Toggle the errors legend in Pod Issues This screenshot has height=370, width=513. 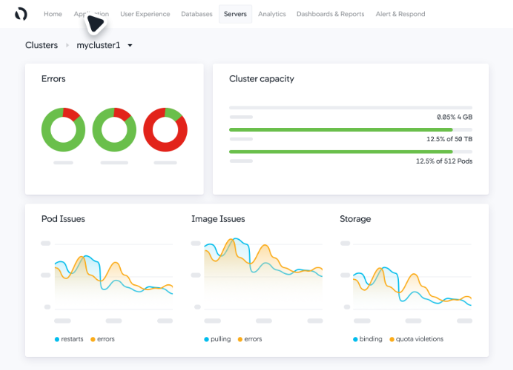pos(103,339)
